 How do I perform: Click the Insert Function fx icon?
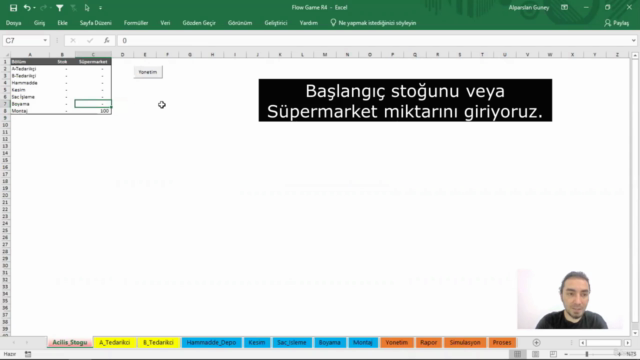click(107, 40)
